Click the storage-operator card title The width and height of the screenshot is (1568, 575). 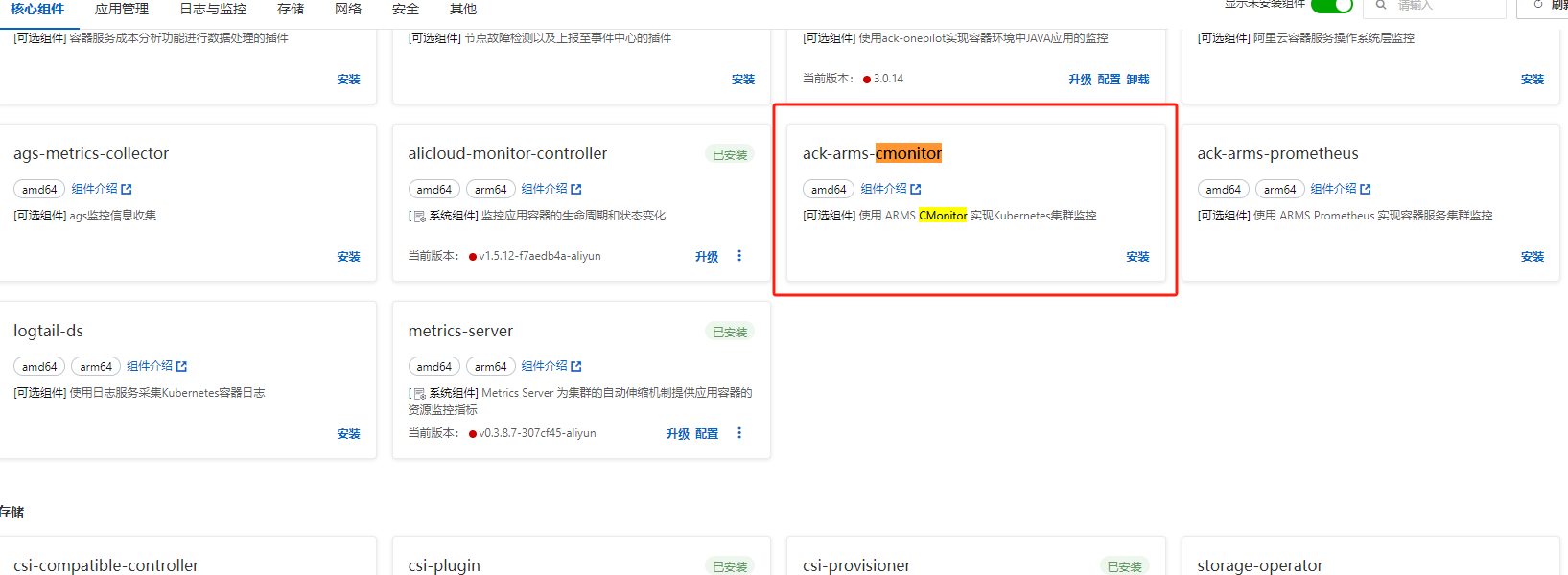click(x=1260, y=565)
